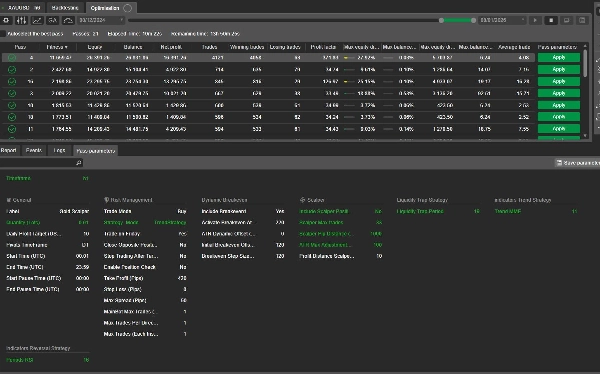Image resolution: width=600 pixels, height=374 pixels.
Task: Click the green segment of the date range slider
Action: point(457,20)
